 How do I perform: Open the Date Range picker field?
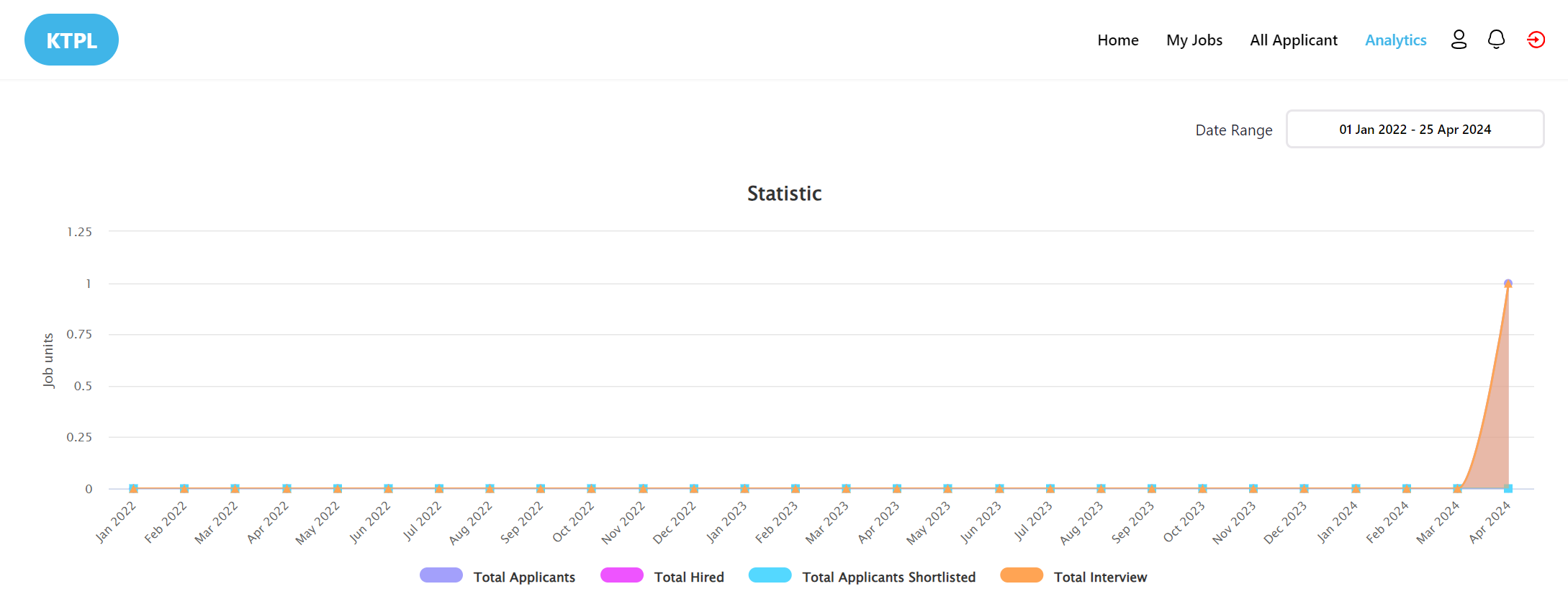[1414, 130]
